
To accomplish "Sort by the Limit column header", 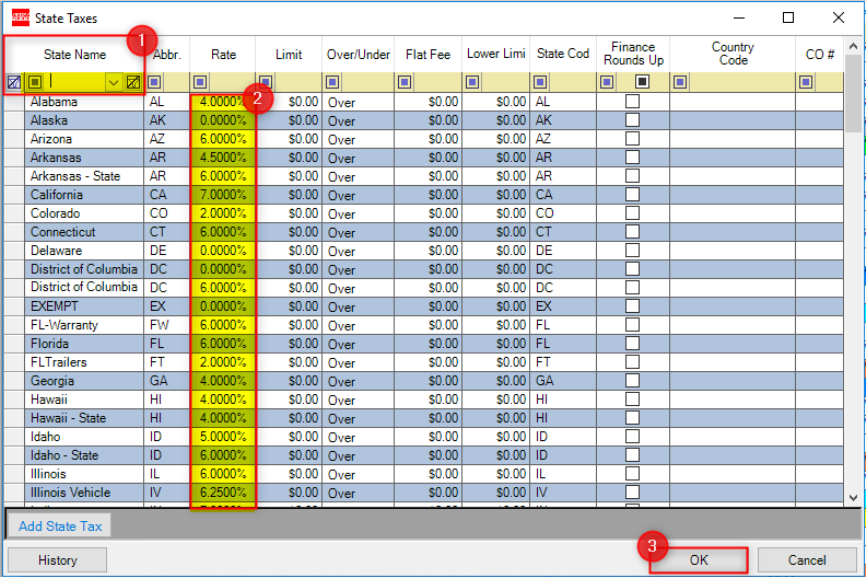I will click(288, 54).
